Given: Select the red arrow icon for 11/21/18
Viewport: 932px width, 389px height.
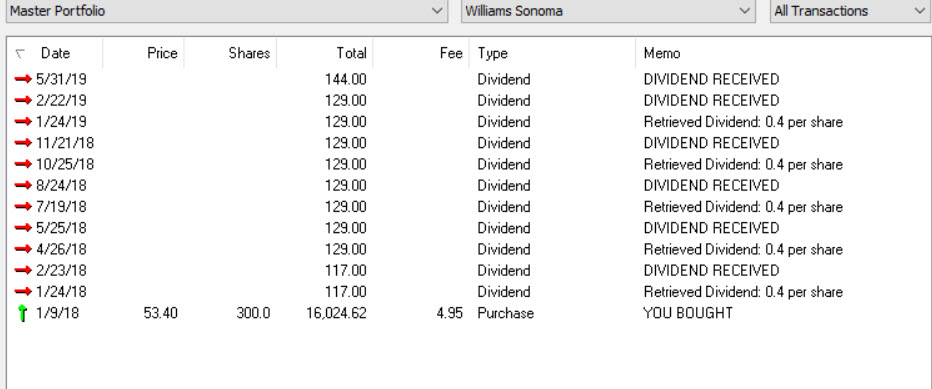Looking at the screenshot, I should (23, 143).
